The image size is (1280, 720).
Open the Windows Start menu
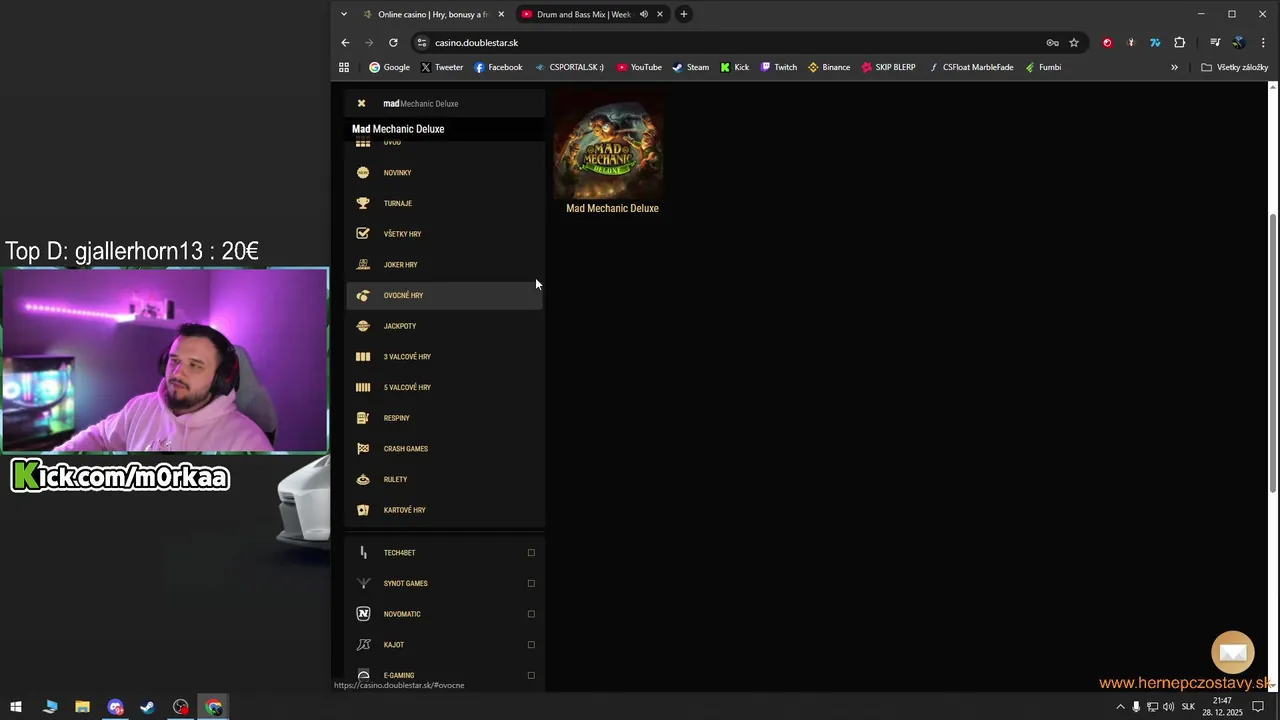pyautogui.click(x=16, y=707)
